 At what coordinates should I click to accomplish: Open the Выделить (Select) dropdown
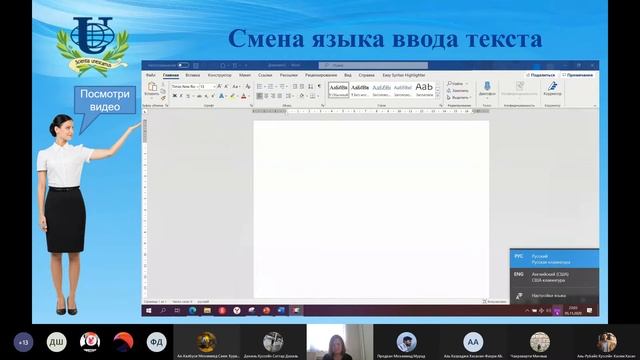point(459,98)
